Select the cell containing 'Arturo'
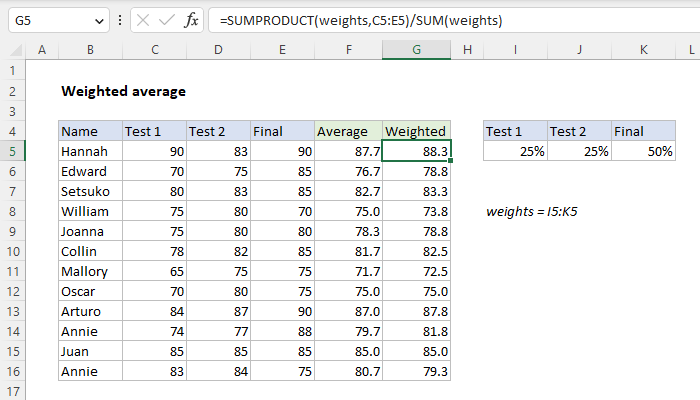This screenshot has height=400, width=700. click(90, 311)
